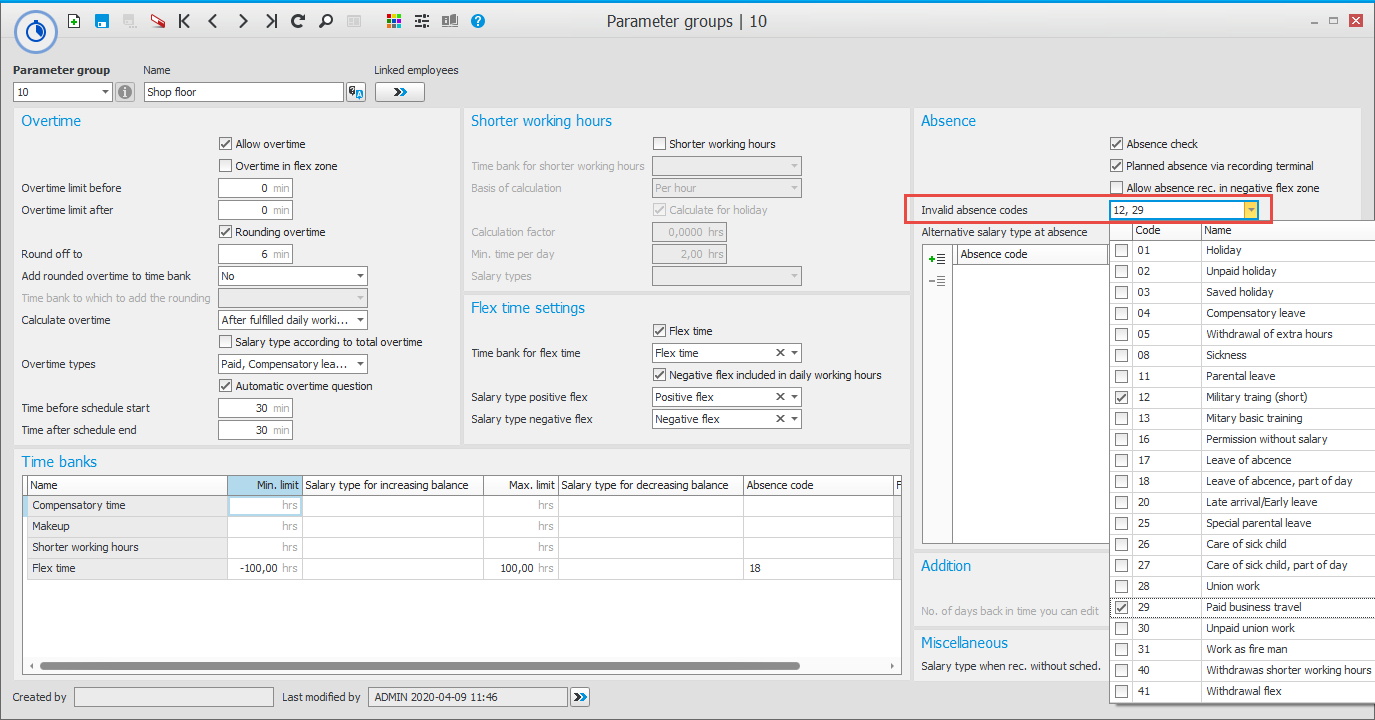Save using the blue disk icon
Screen dimensions: 1375x720
click(x=102, y=21)
